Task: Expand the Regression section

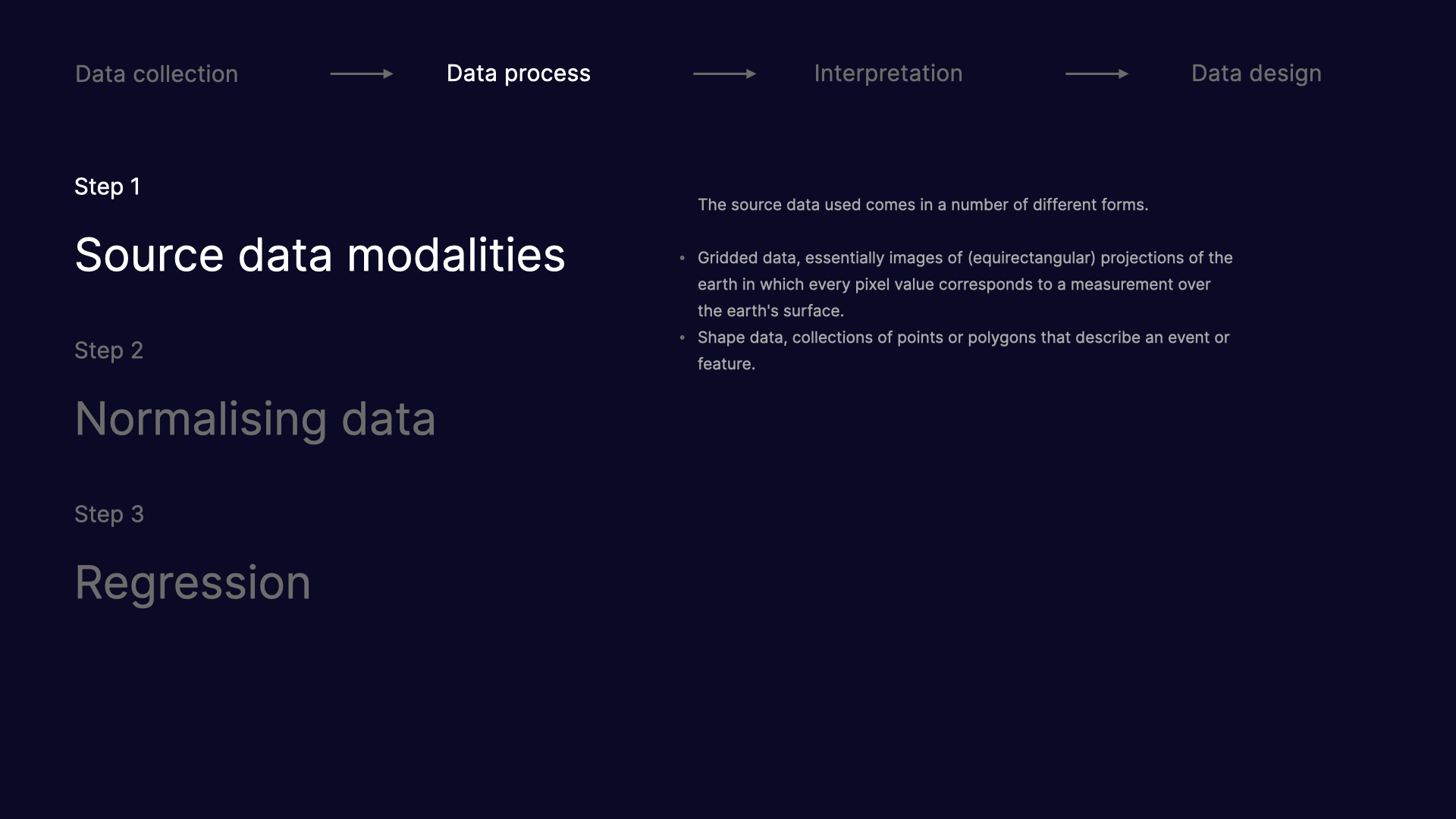Action: pyautogui.click(x=193, y=583)
